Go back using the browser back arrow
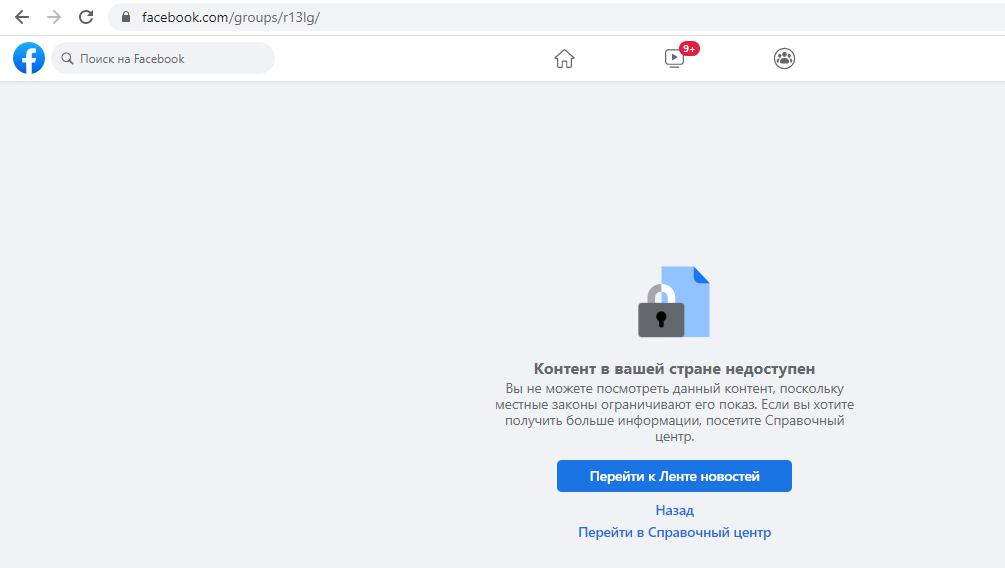Image resolution: width=1005 pixels, height=568 pixels. pyautogui.click(x=22, y=17)
